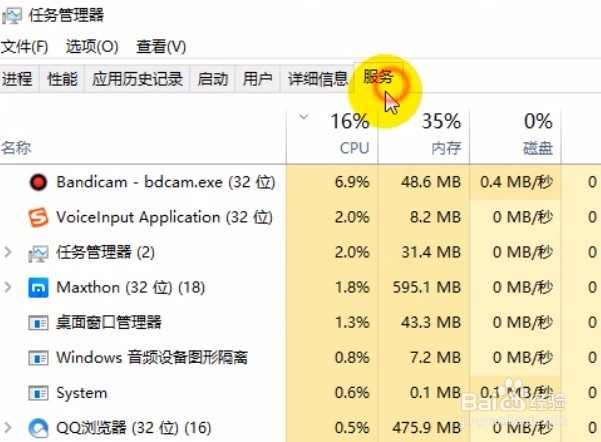This screenshot has height=442, width=601.
Task: Click the 0.5% CPU value for QQ浏览器
Action: pyautogui.click(x=352, y=428)
